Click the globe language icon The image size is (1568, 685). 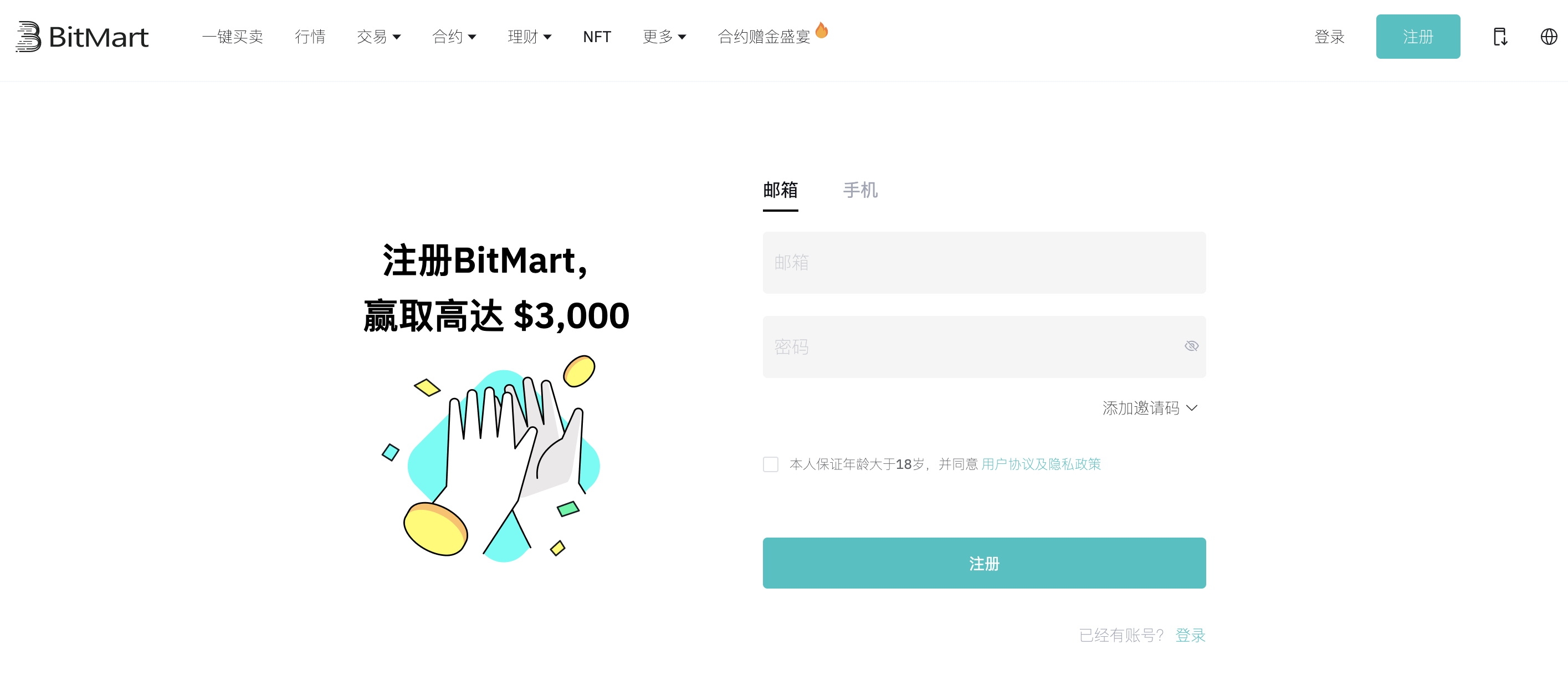[x=1549, y=37]
